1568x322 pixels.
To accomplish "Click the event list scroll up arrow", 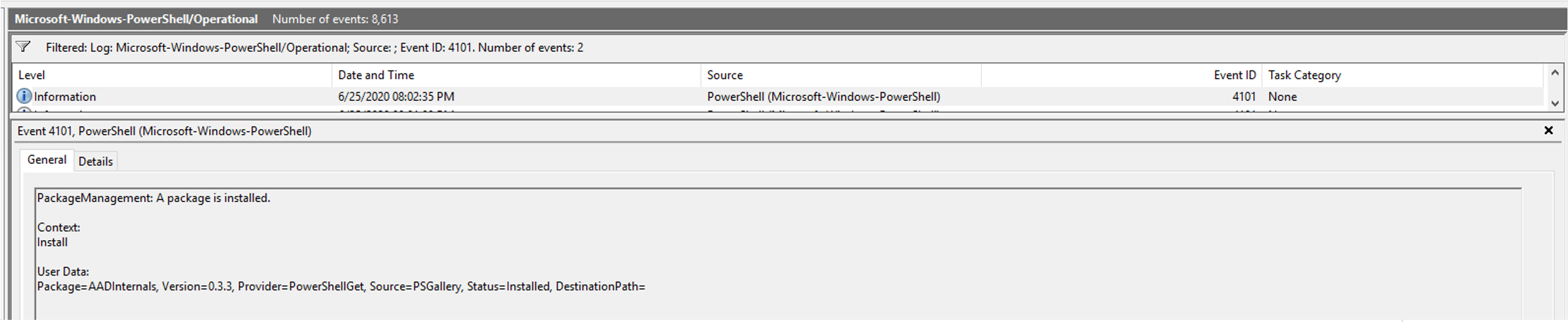I will [x=1555, y=73].
